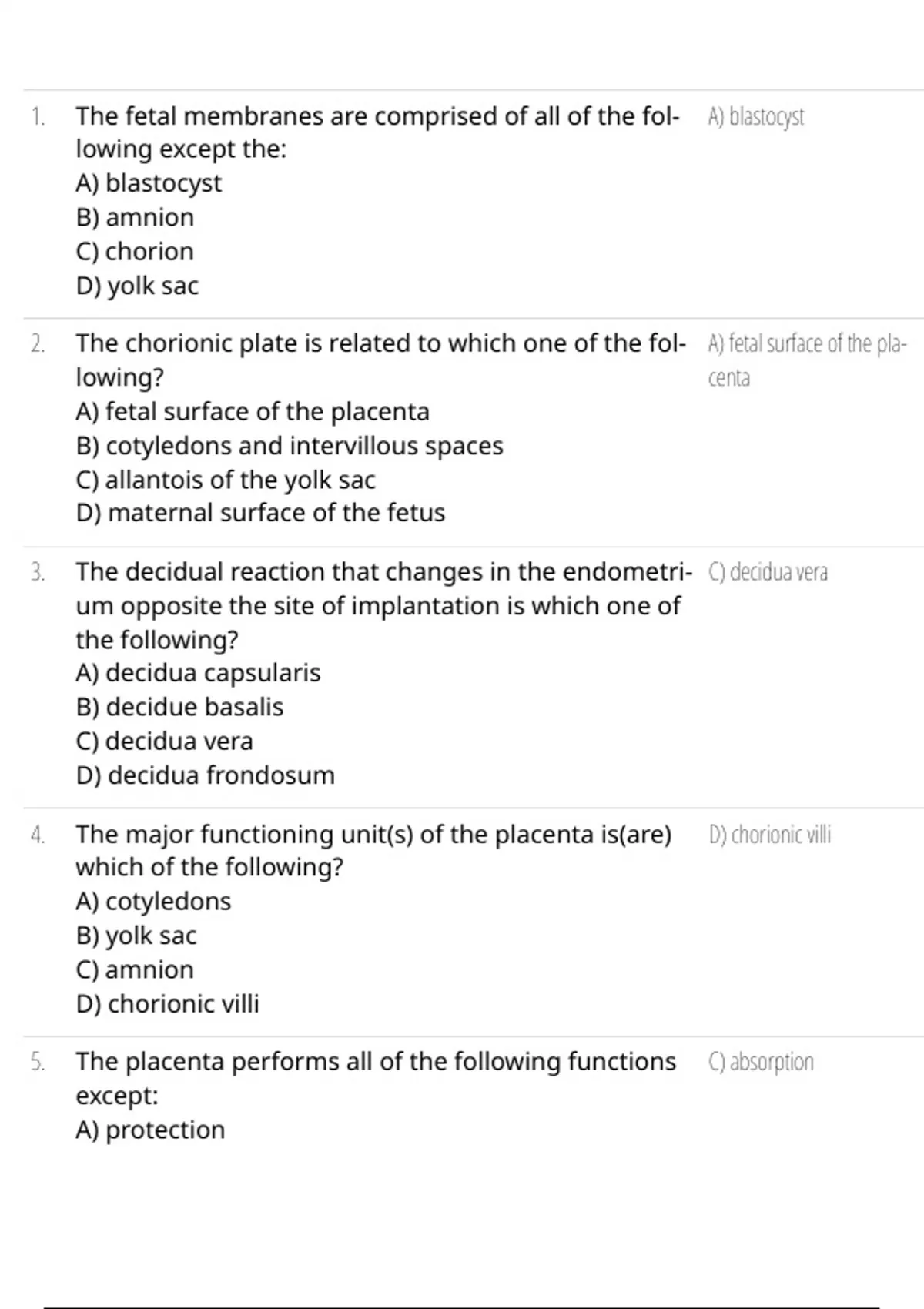This screenshot has width=924, height=1309.
Task: Choose D) chorionic villi in question 4 options
Action: coord(167,1004)
